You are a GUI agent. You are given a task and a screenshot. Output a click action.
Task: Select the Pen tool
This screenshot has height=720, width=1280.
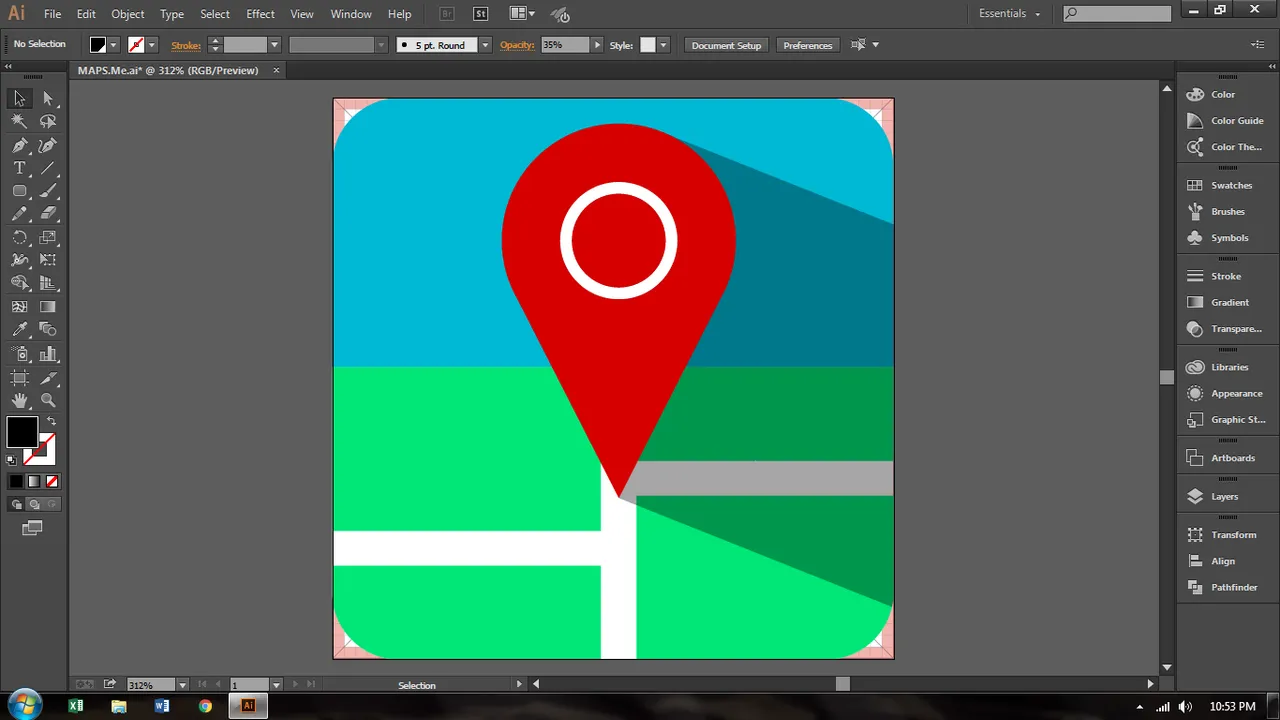pyautogui.click(x=19, y=145)
